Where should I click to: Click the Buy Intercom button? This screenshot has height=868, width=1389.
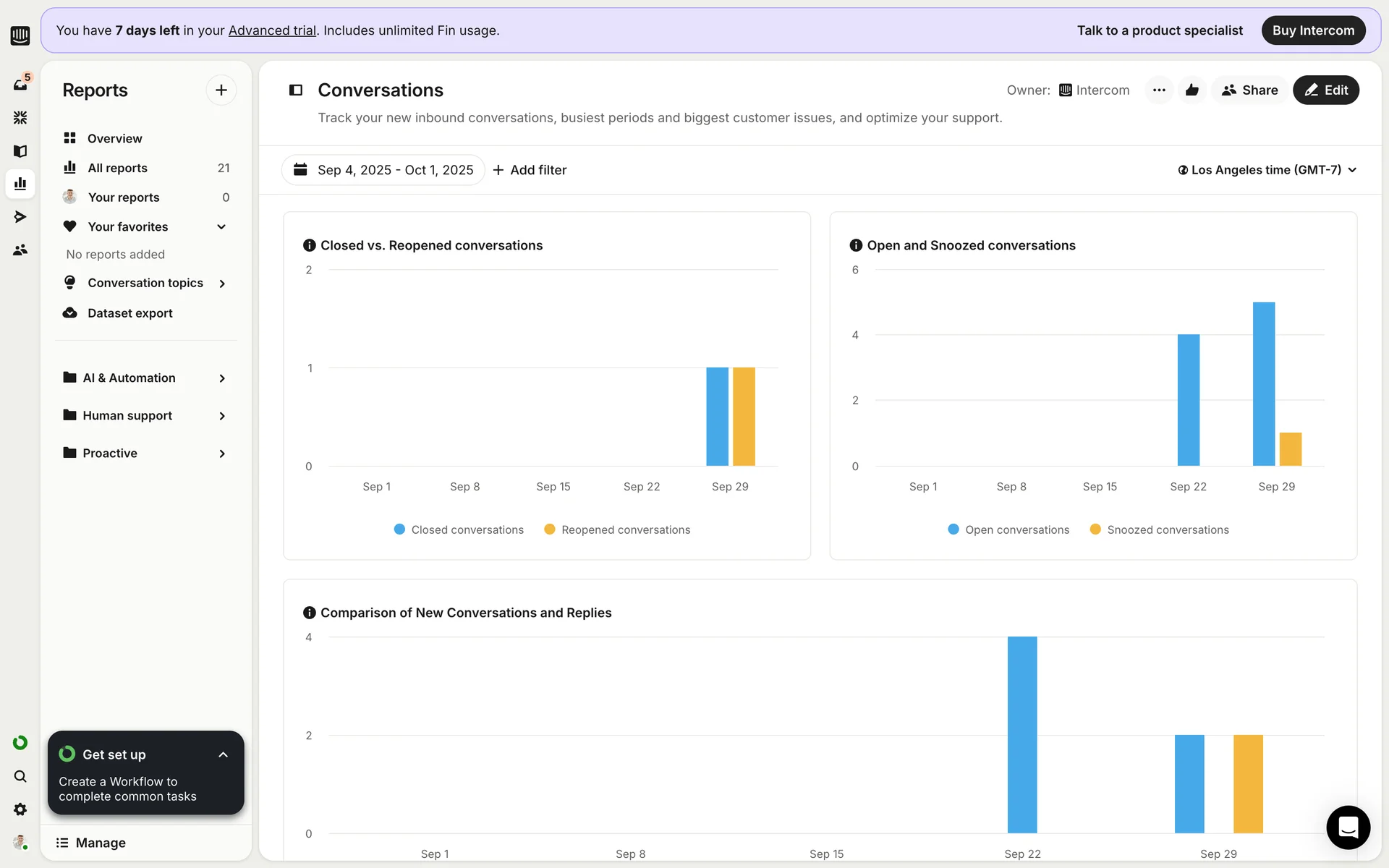[x=1313, y=30]
